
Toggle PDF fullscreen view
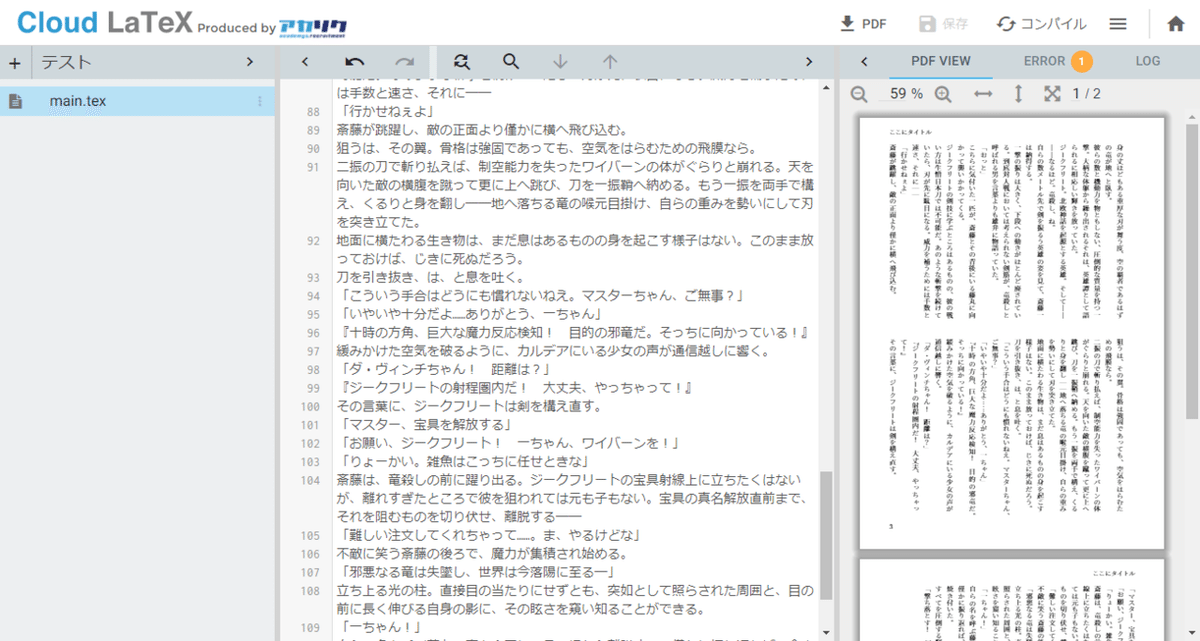1052,94
